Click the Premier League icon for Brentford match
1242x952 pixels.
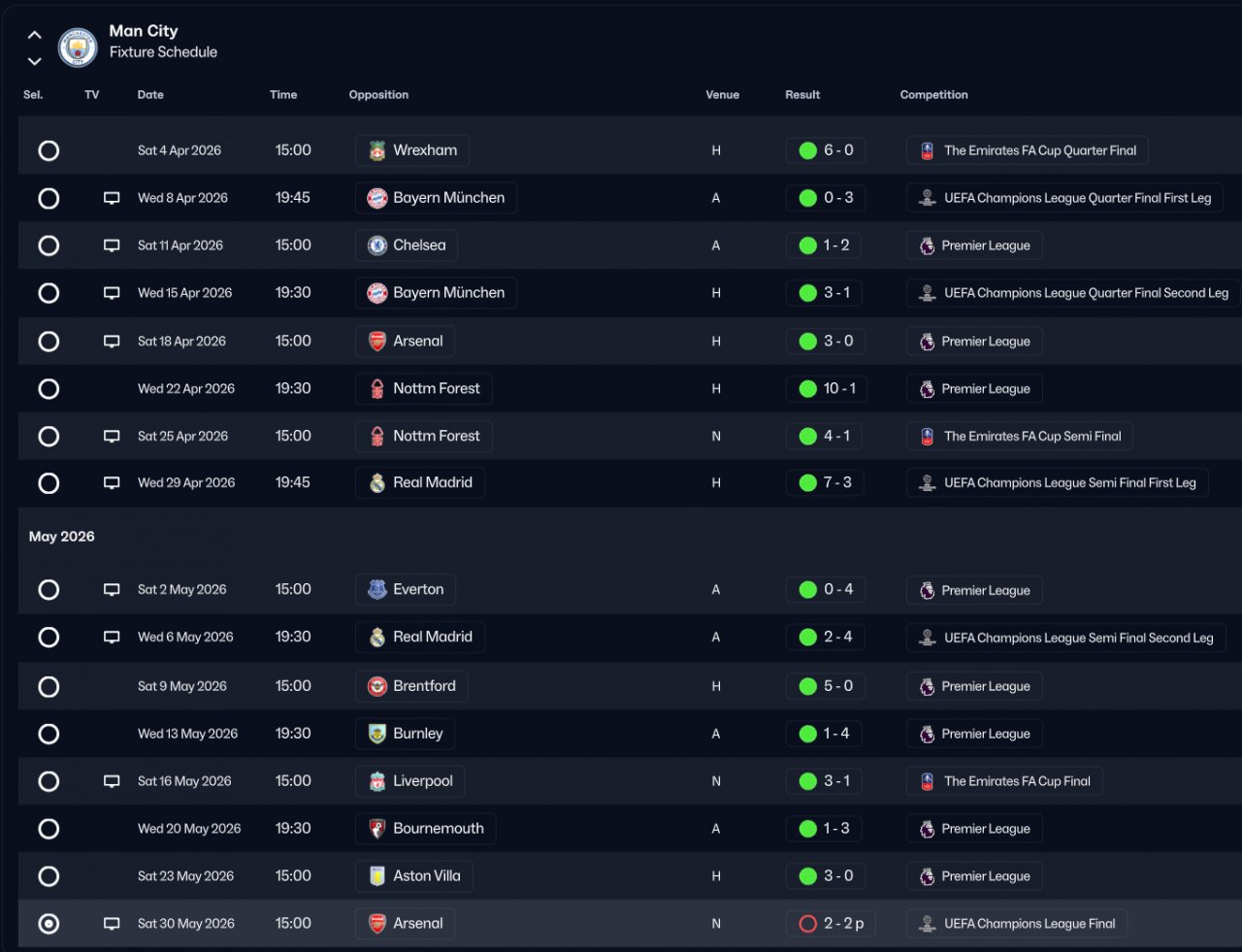tap(927, 686)
